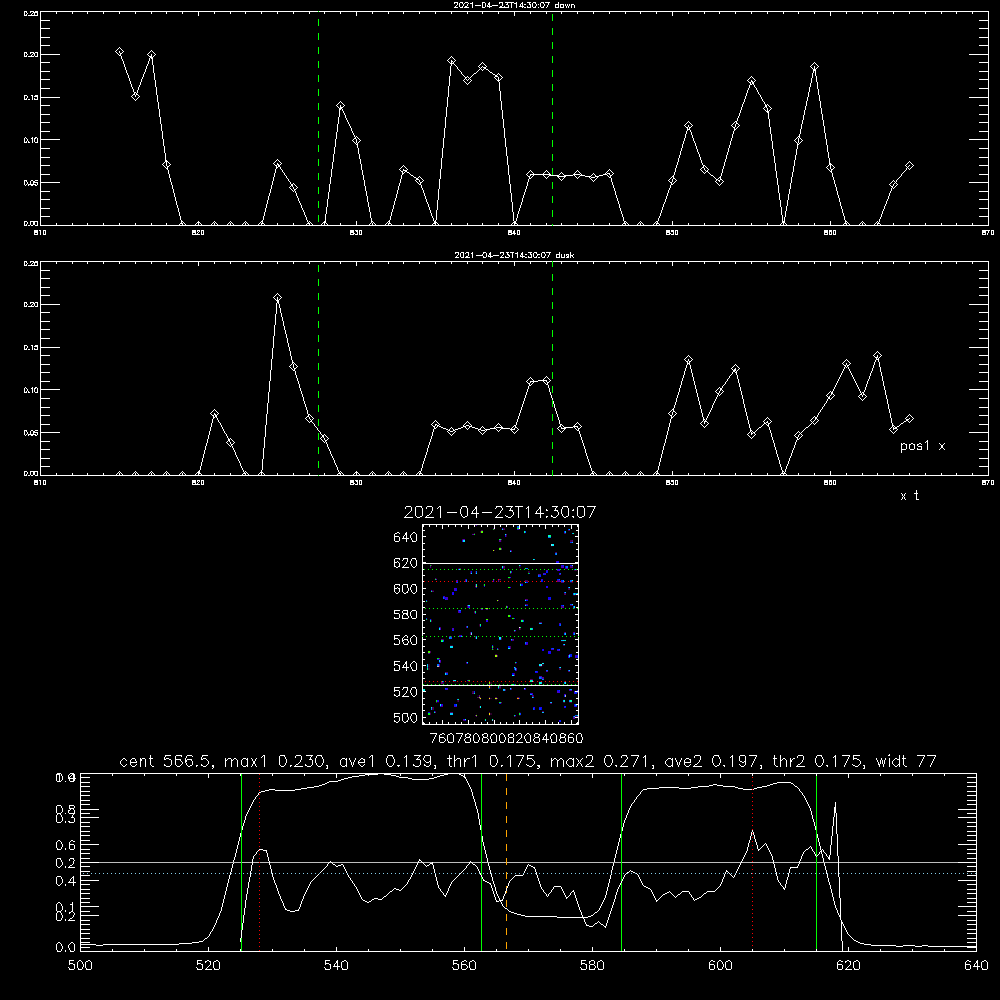Select the 'max1 0.230' value in the bottom title
The image size is (1000, 1000).
click(277, 761)
